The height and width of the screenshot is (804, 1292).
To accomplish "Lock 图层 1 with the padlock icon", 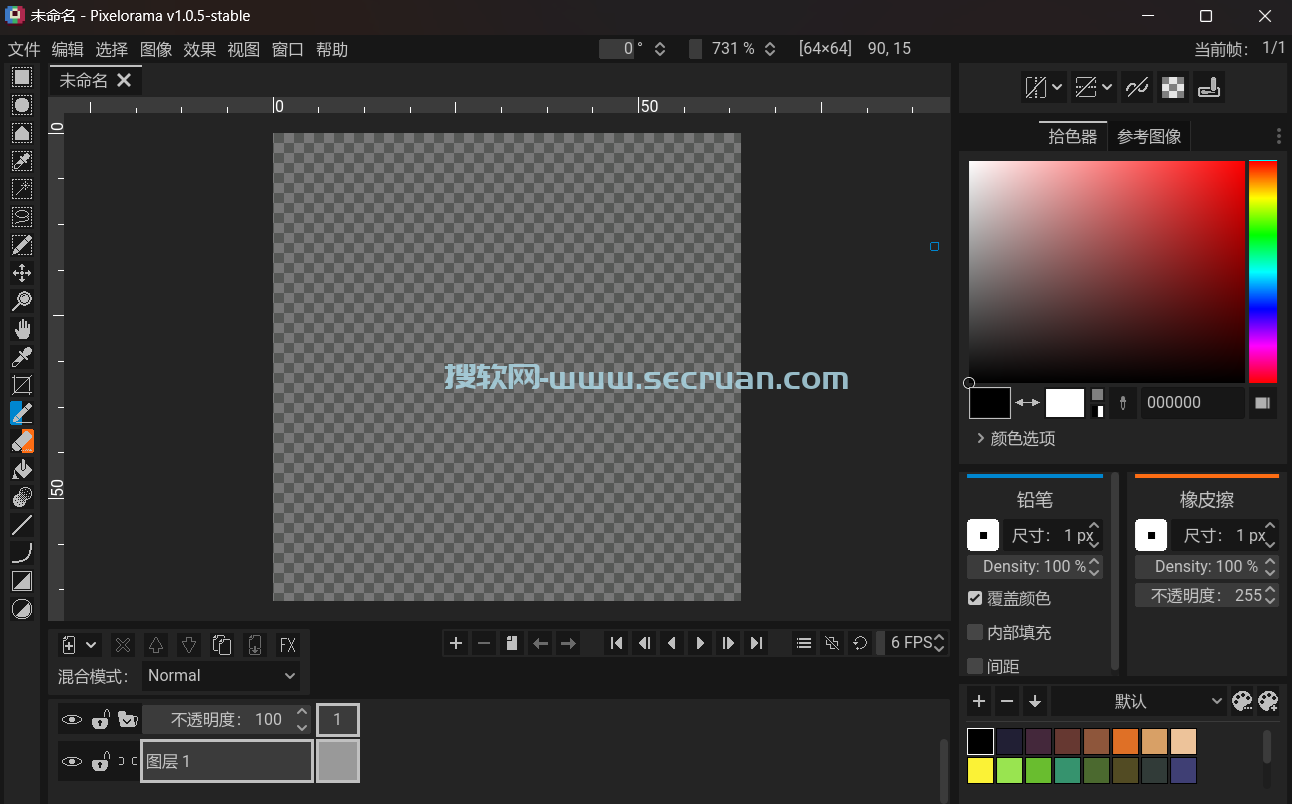I will (100, 762).
